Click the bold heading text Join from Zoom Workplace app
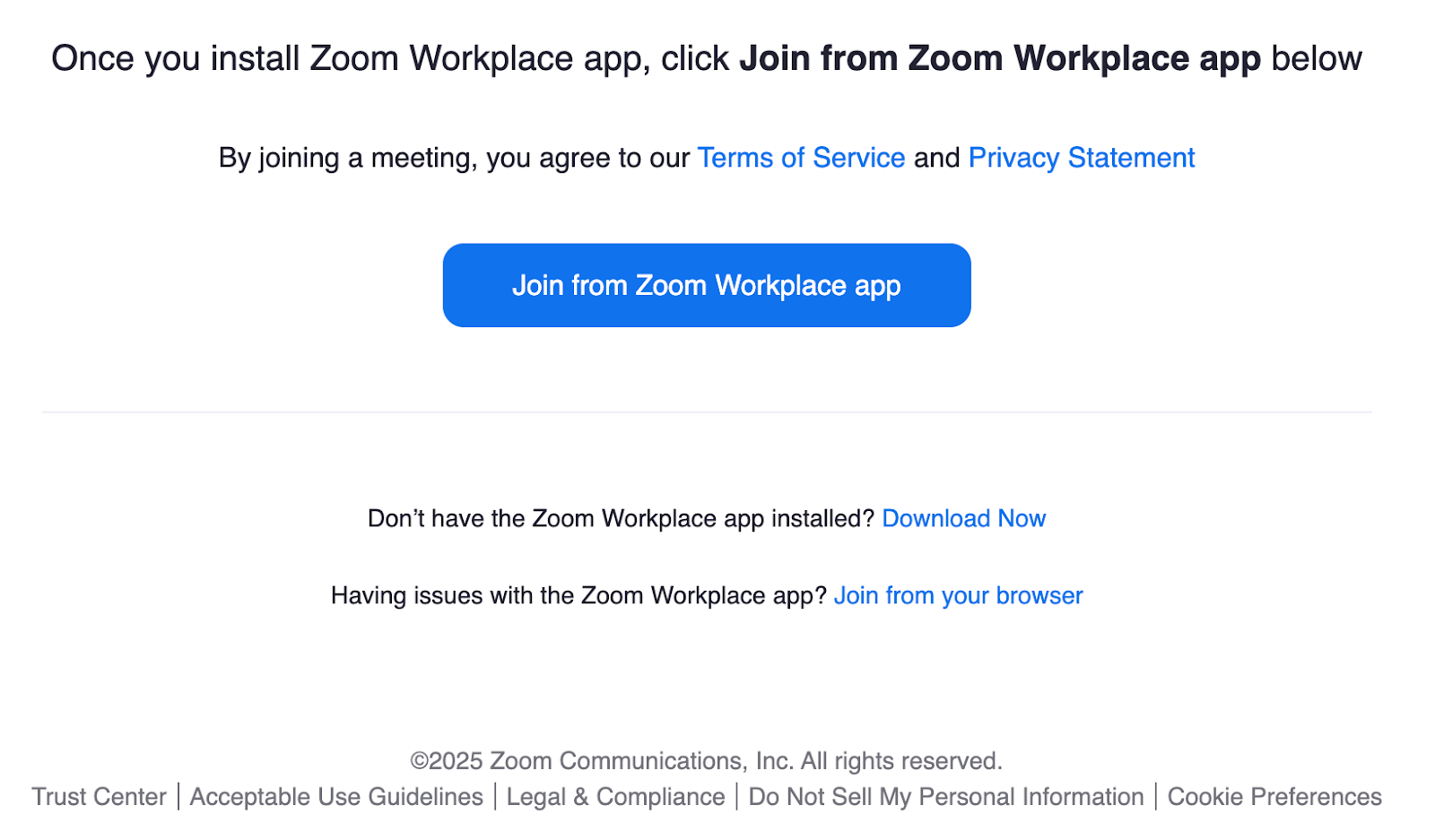Image resolution: width=1435 pixels, height=840 pixels. click(999, 58)
